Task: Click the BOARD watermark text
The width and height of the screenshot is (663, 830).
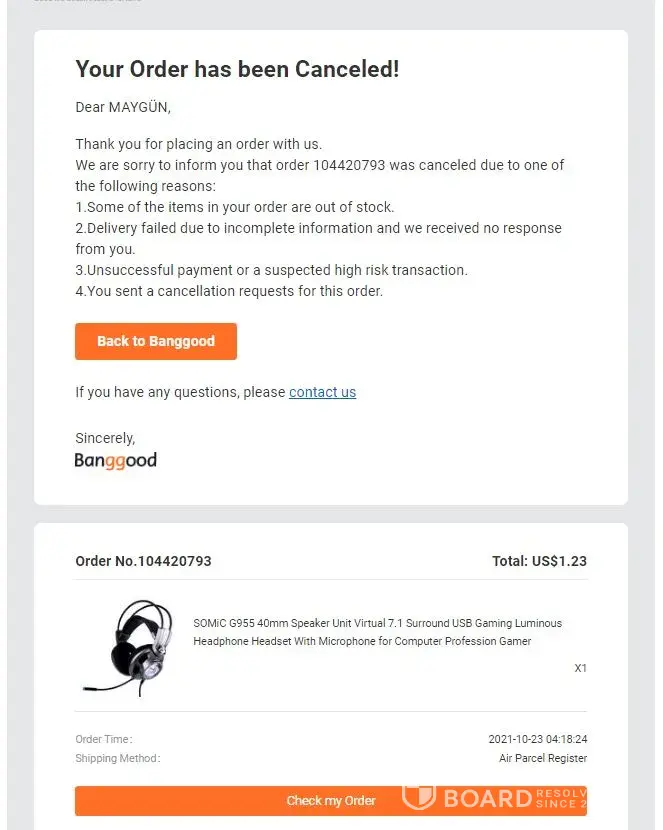Action: coord(487,798)
